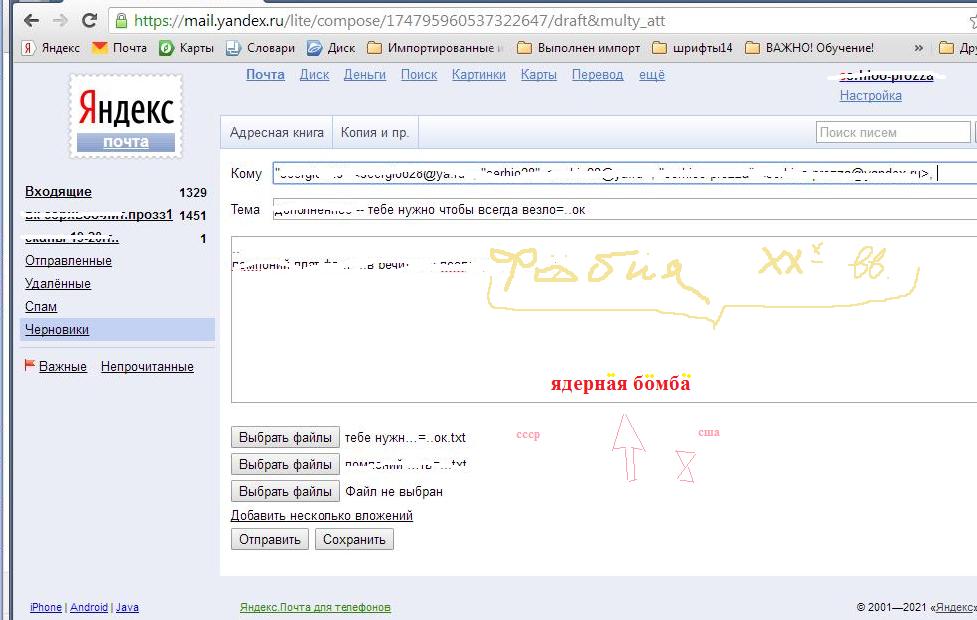Open the Словари bookmark
Screen dimensions: 977x620
point(260,47)
